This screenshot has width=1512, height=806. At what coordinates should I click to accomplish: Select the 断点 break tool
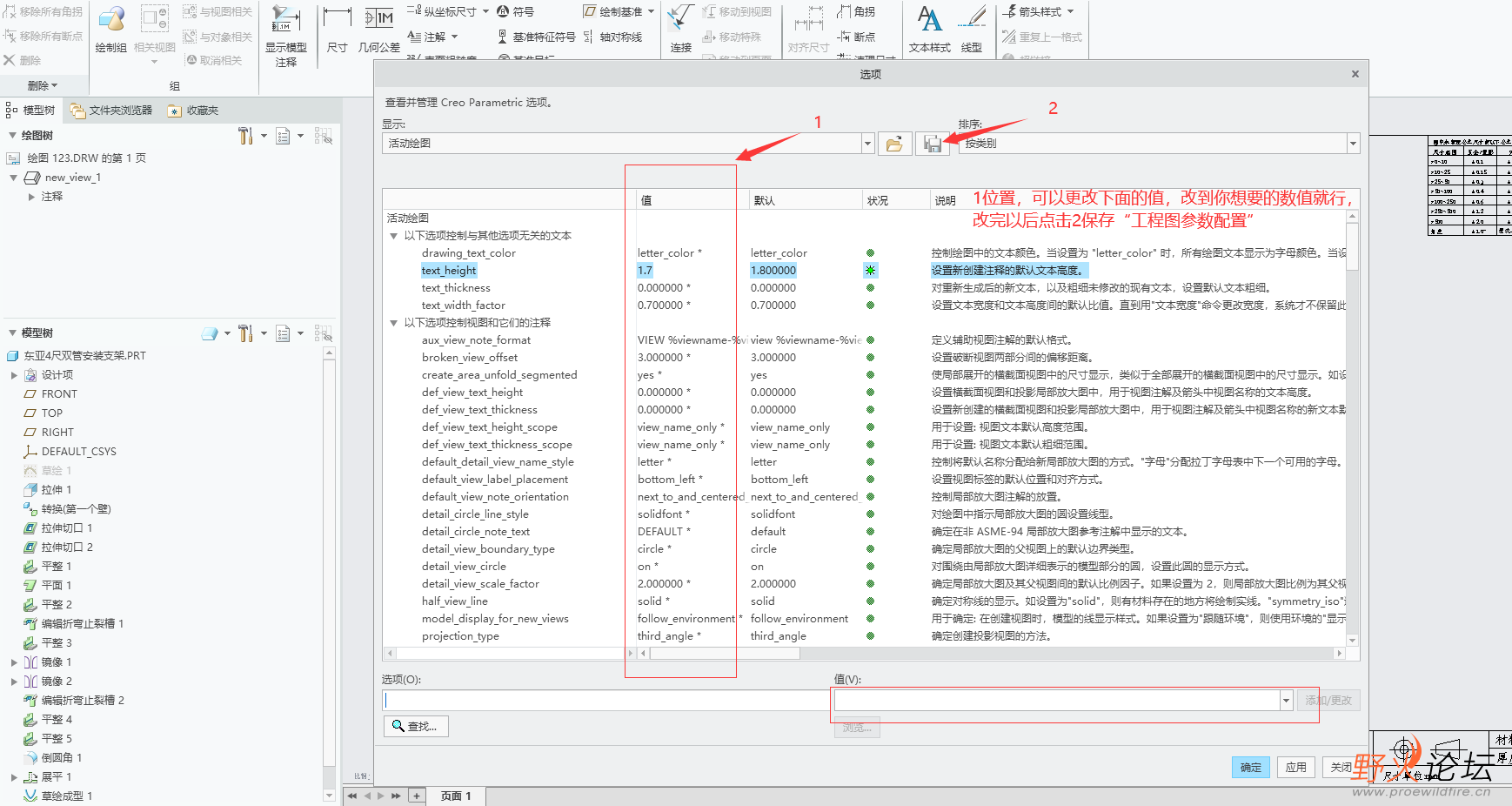pyautogui.click(x=856, y=37)
